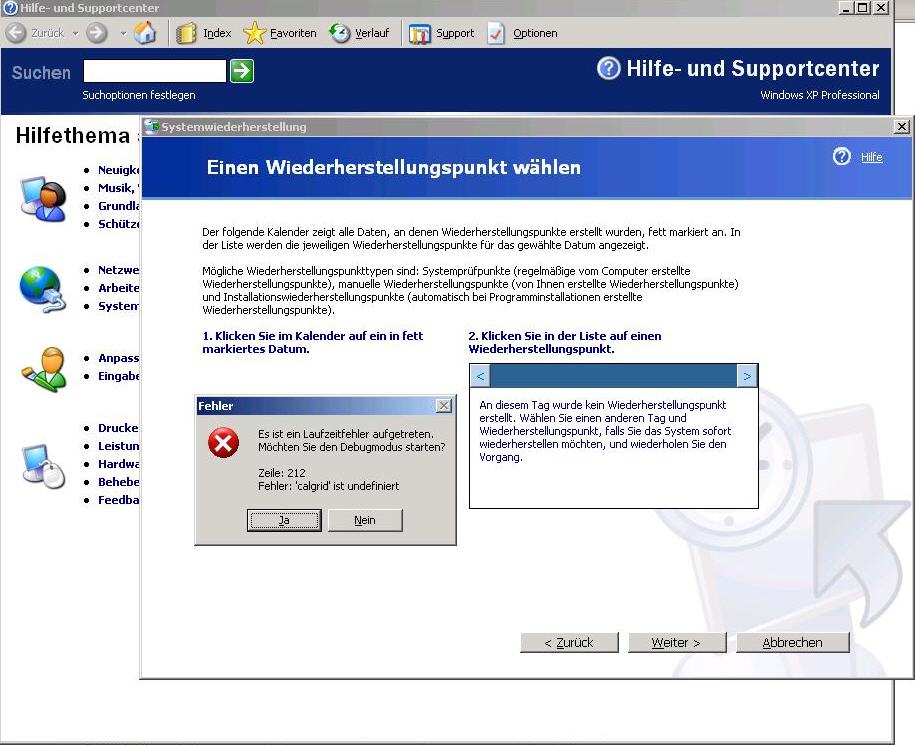
Task: Open the Behebe... help topic link
Action: point(118,482)
